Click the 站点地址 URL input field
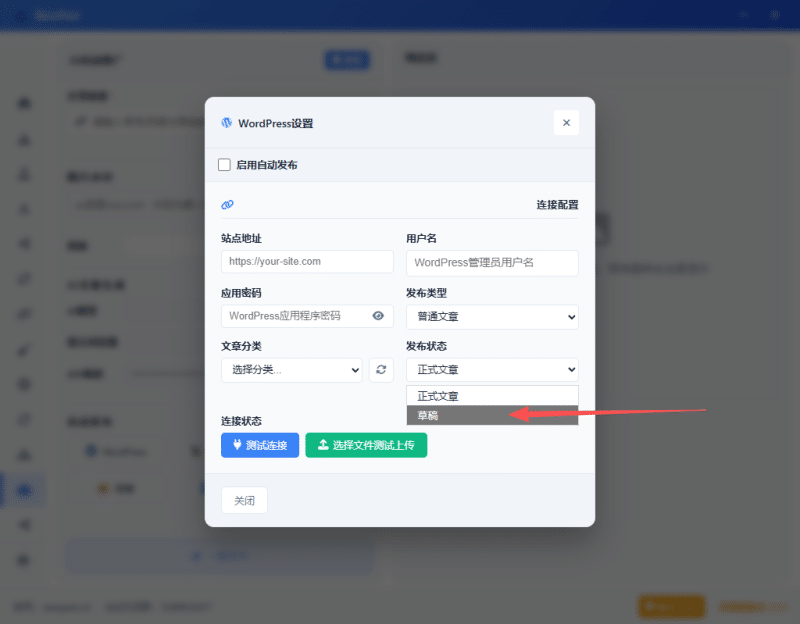Viewport: 800px width, 624px height. point(307,261)
